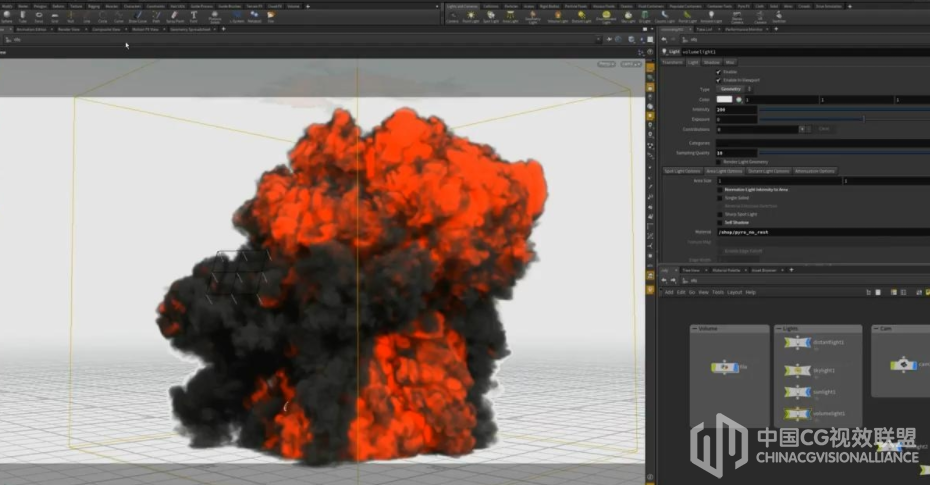Image resolution: width=930 pixels, height=485 pixels.
Task: Click the Material path field
Action: click(x=823, y=232)
